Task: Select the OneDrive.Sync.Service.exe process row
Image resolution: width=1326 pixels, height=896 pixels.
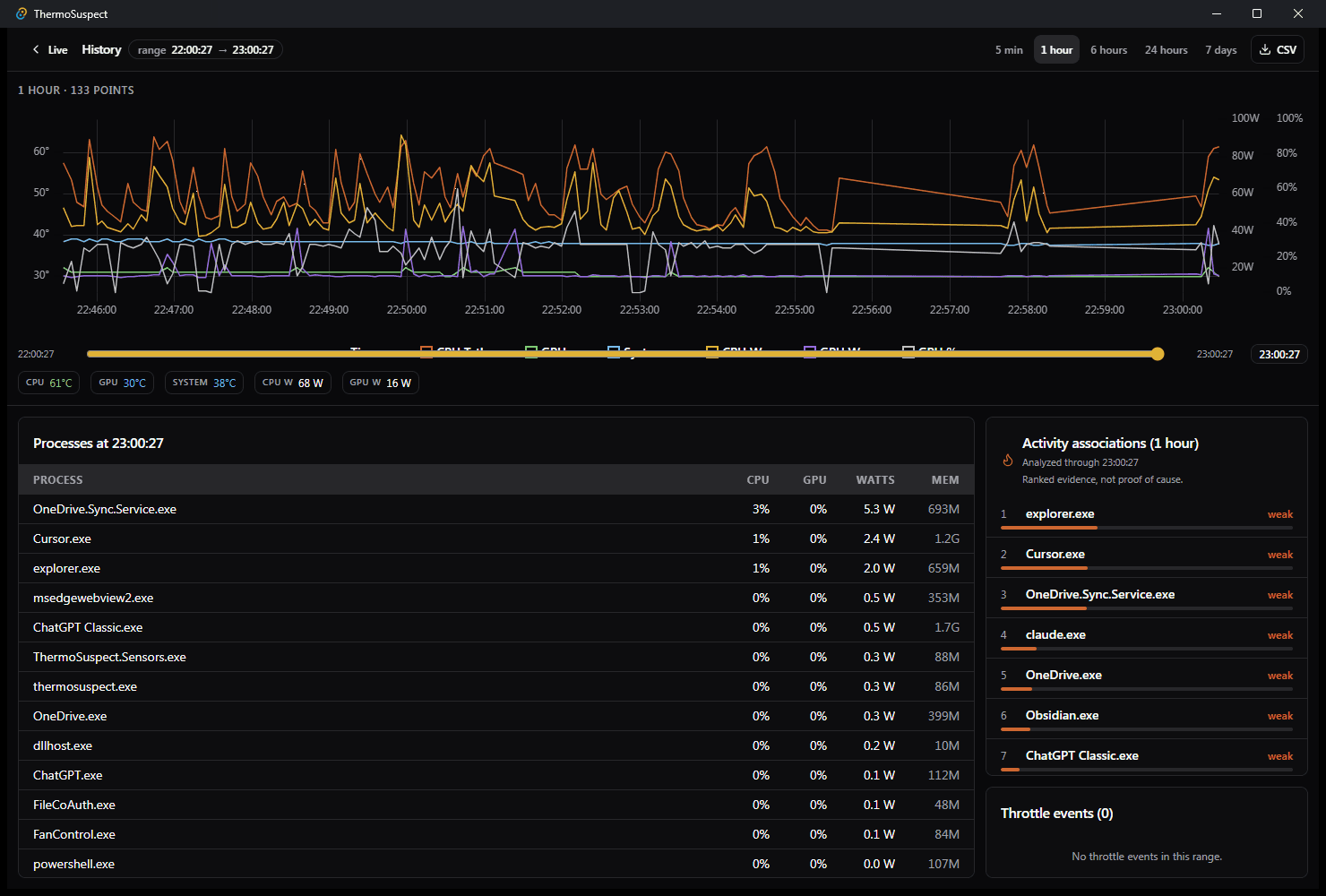Action: tap(496, 509)
